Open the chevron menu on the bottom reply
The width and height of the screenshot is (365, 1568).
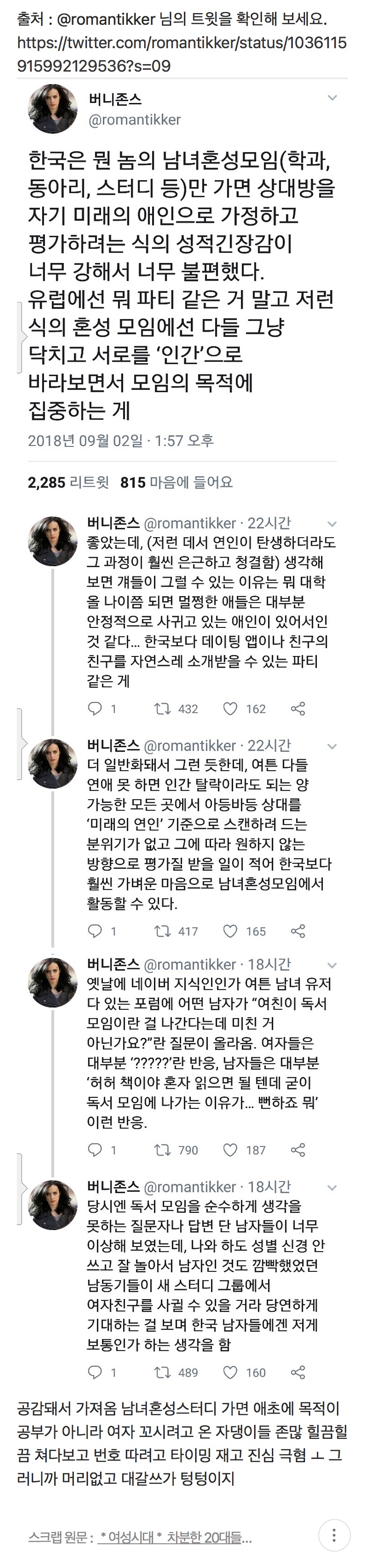tap(332, 1188)
